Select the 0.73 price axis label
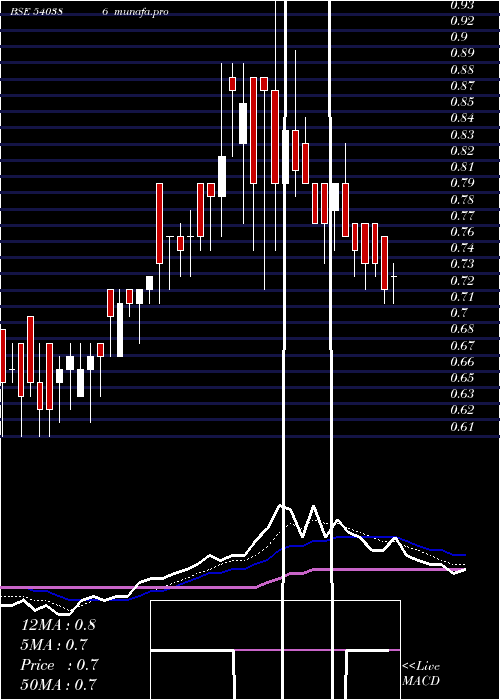The width and height of the screenshot is (500, 700). coord(462,264)
